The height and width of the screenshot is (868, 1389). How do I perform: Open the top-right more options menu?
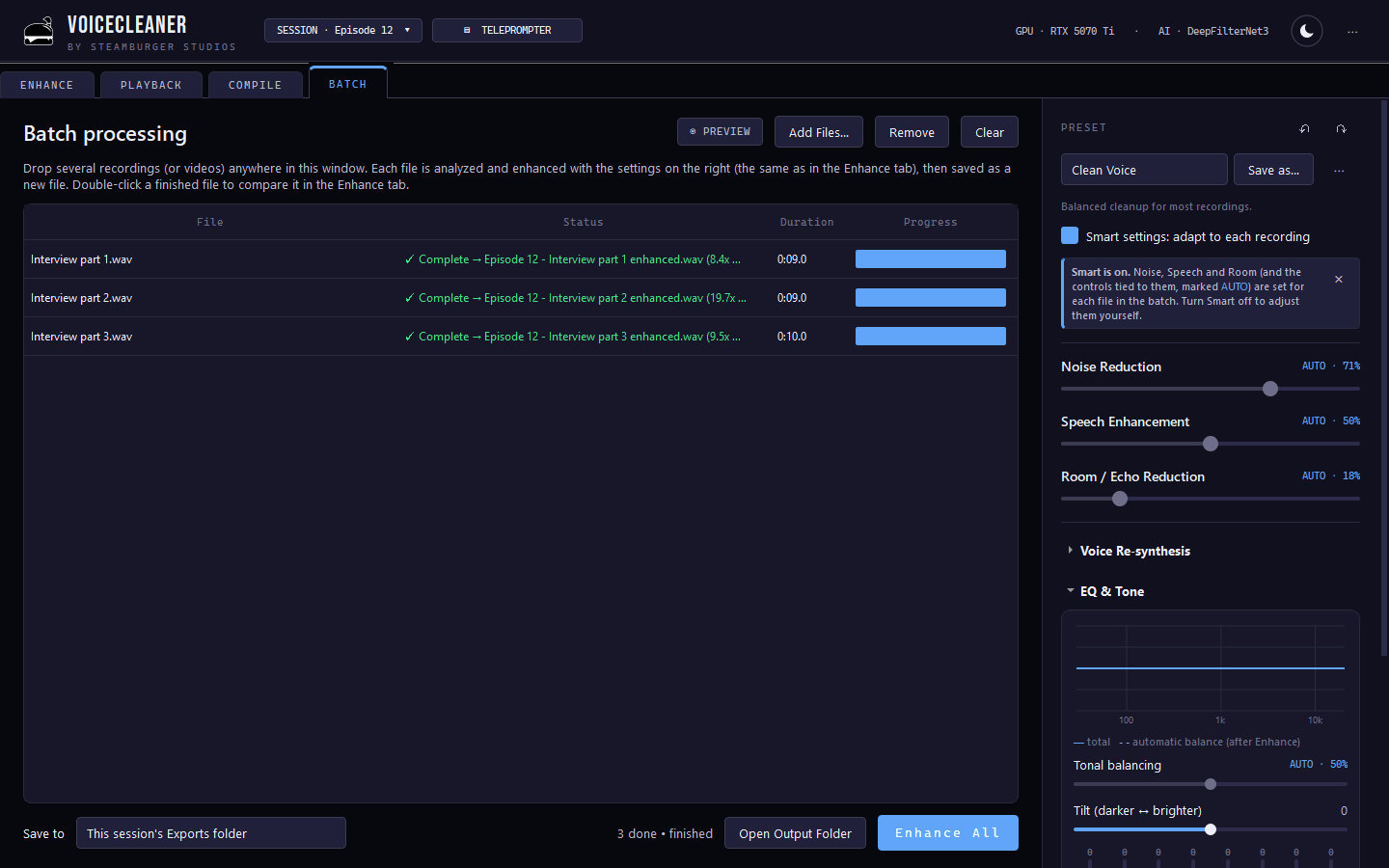[1352, 32]
